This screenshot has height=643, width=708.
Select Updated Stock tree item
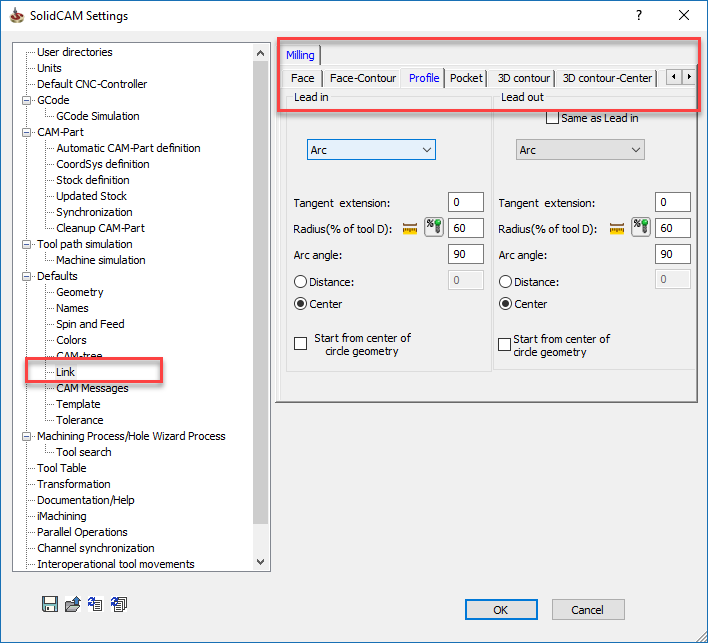tap(91, 196)
